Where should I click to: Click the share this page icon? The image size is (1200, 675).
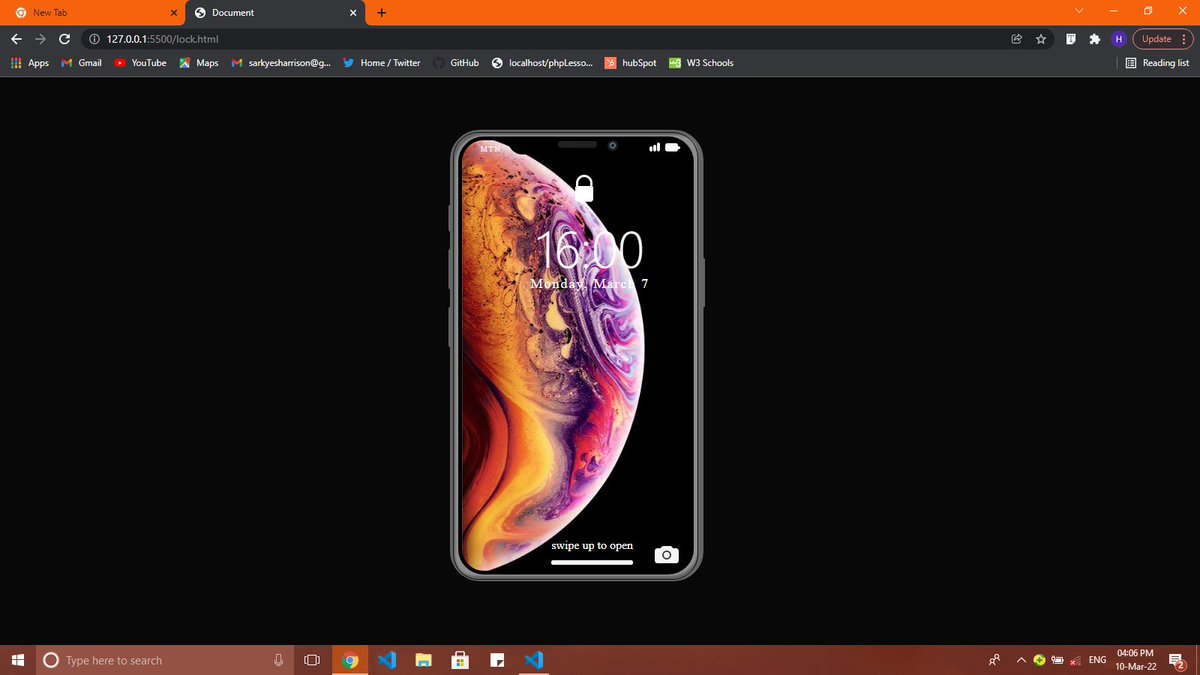[1017, 39]
